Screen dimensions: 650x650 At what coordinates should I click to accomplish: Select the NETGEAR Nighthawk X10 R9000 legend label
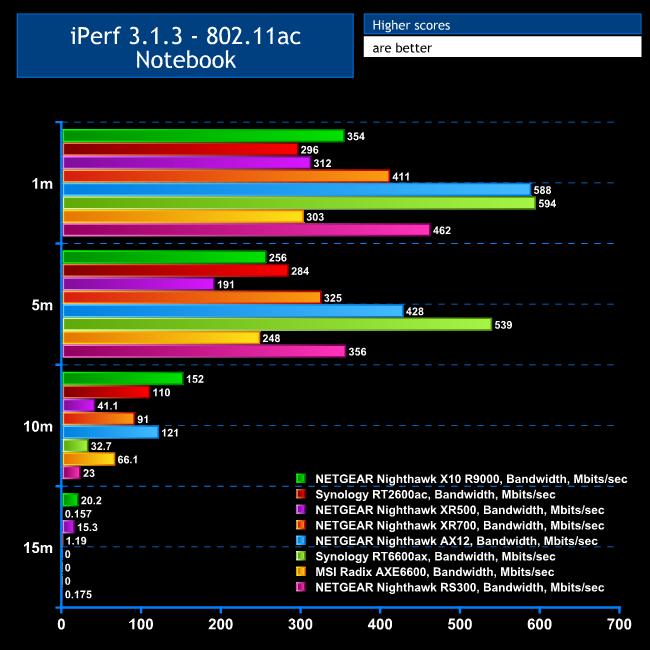click(x=471, y=479)
